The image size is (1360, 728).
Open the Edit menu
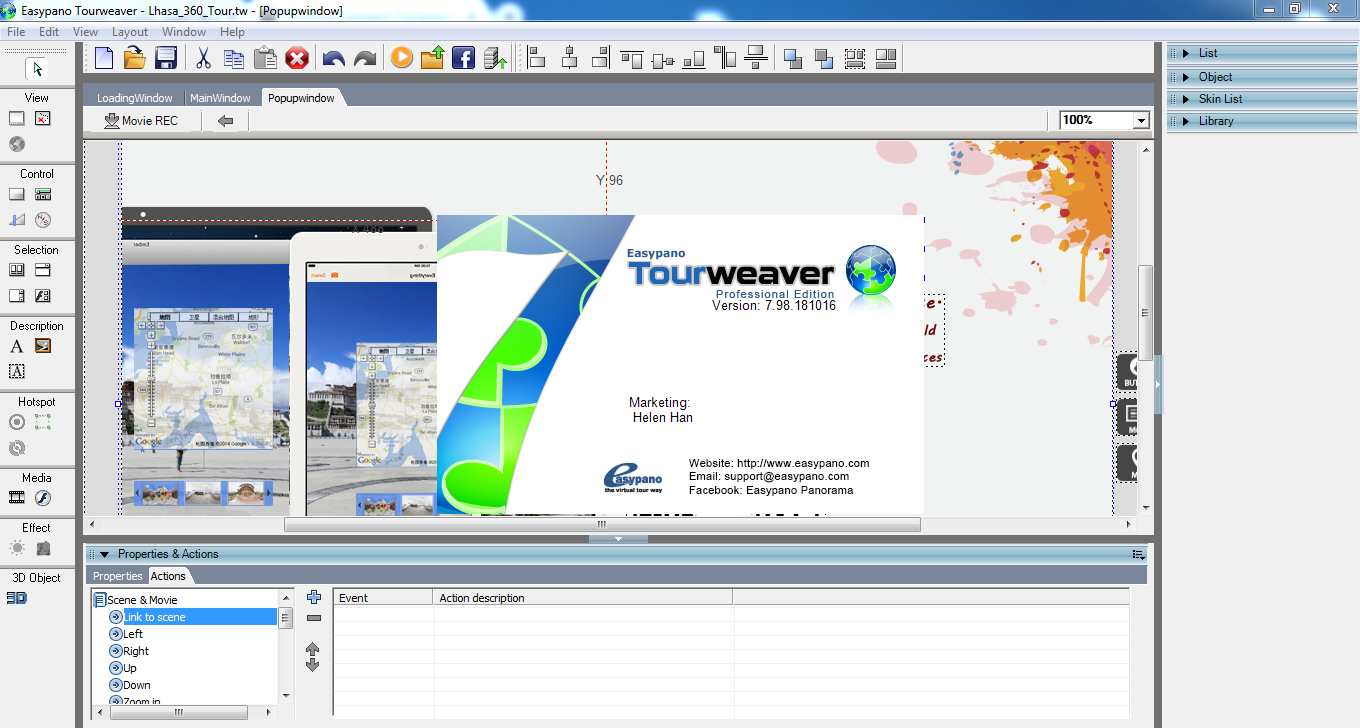click(x=49, y=32)
